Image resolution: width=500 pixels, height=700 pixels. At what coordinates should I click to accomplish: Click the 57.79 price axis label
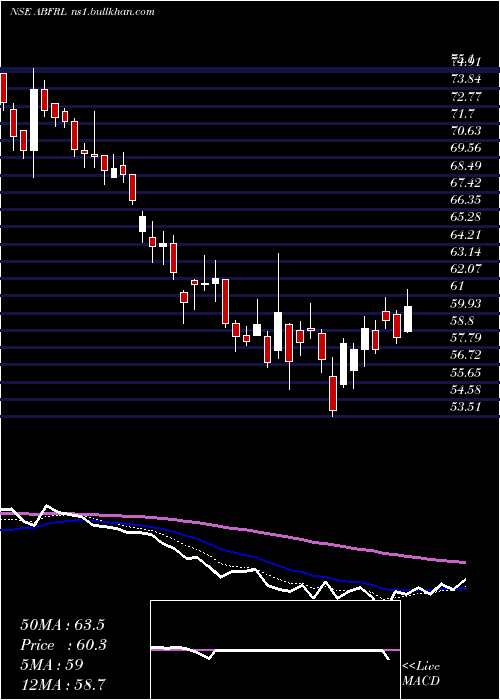pyautogui.click(x=466, y=338)
